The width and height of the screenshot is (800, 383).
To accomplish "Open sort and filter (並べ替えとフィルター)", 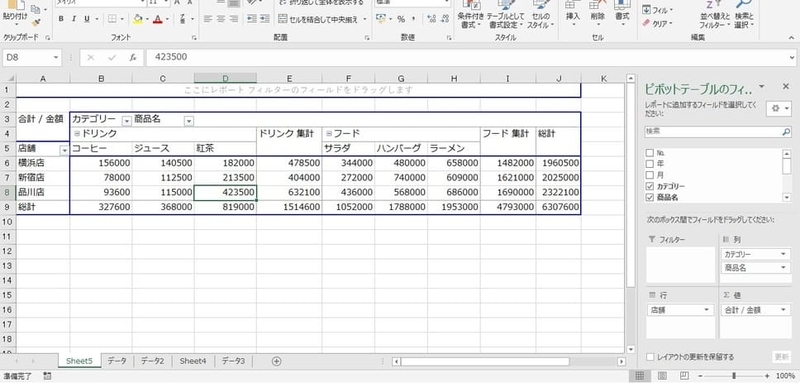I will pos(714,14).
